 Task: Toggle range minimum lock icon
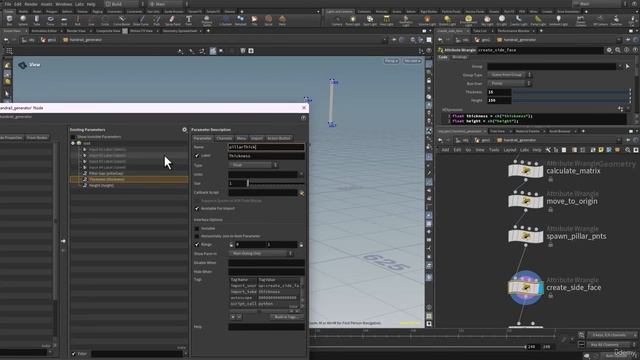[x=231, y=244]
